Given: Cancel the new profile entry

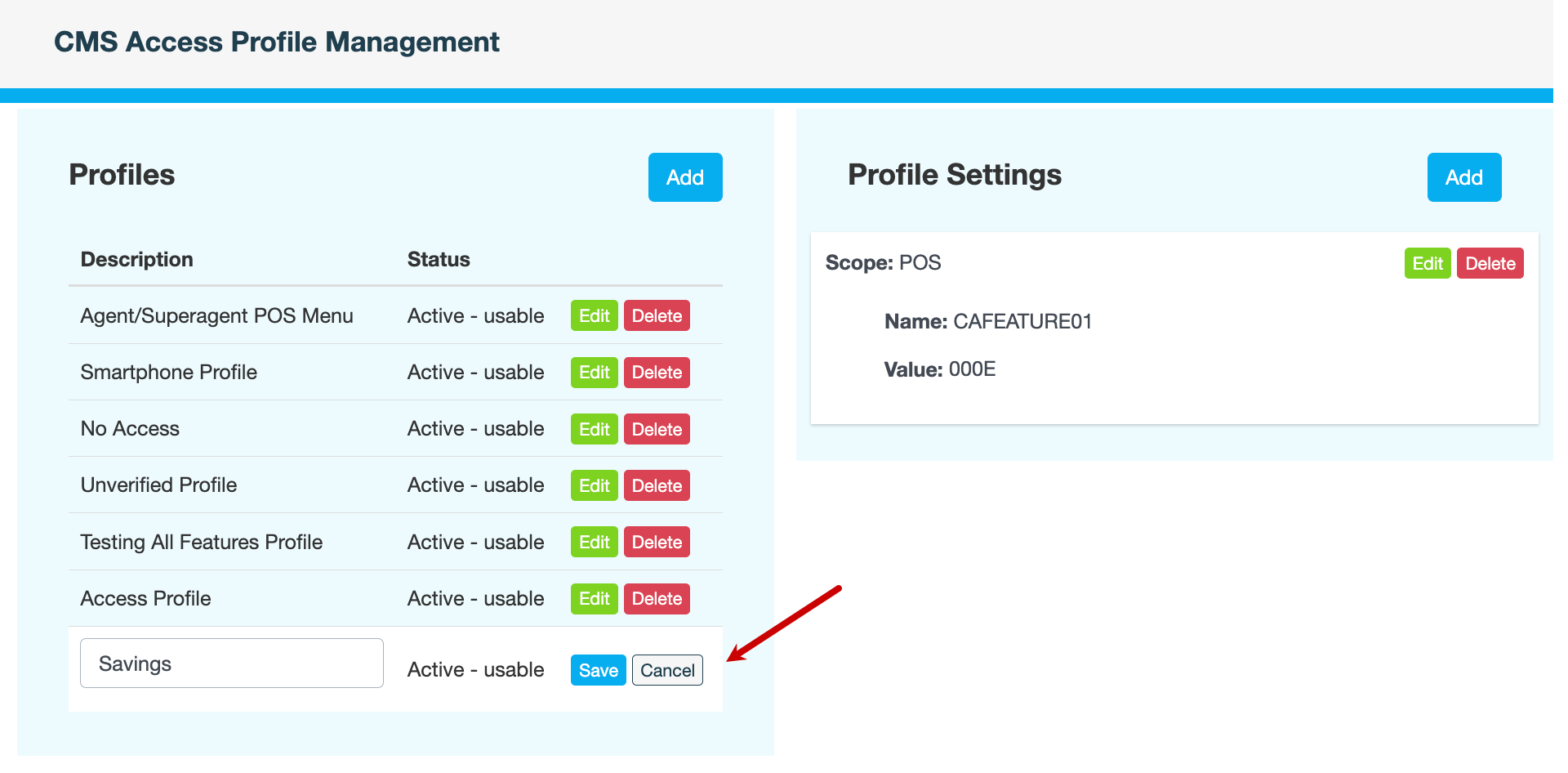Looking at the screenshot, I should point(667,670).
